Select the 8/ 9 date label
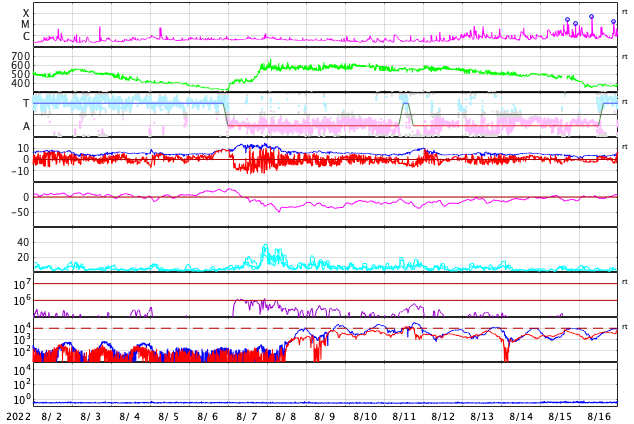 click(325, 417)
